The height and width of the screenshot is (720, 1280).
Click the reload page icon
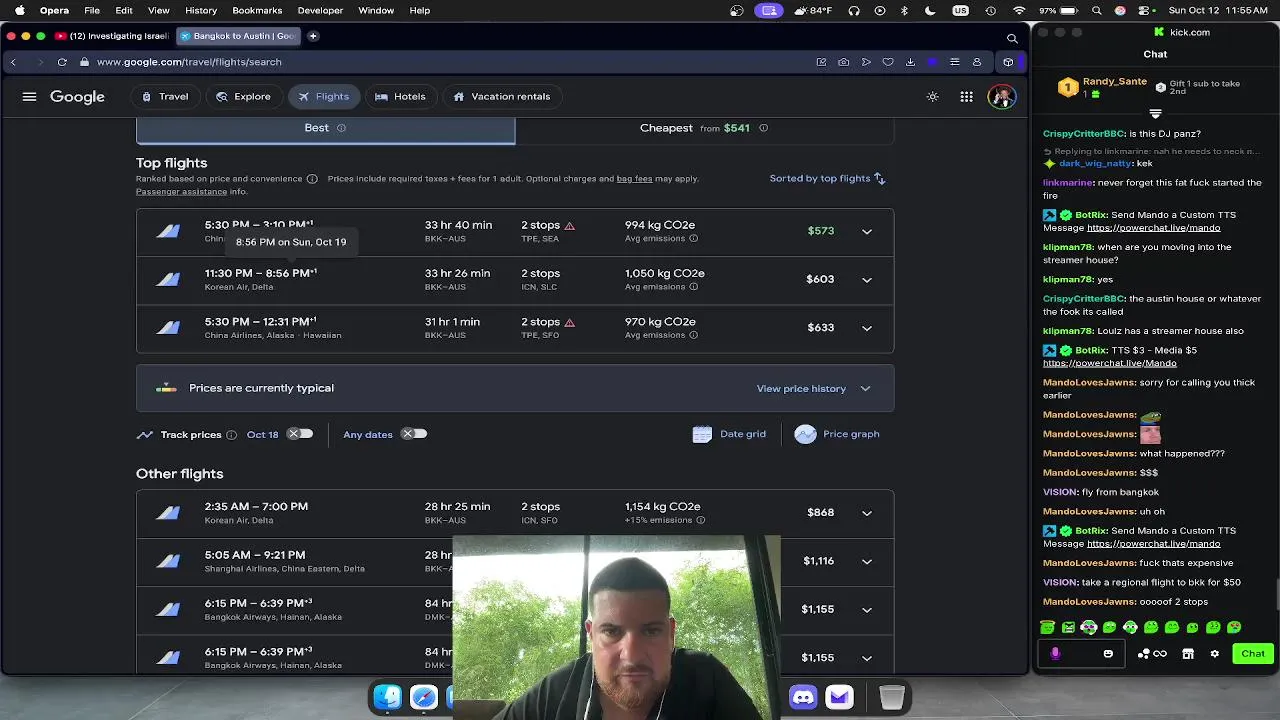[62, 62]
